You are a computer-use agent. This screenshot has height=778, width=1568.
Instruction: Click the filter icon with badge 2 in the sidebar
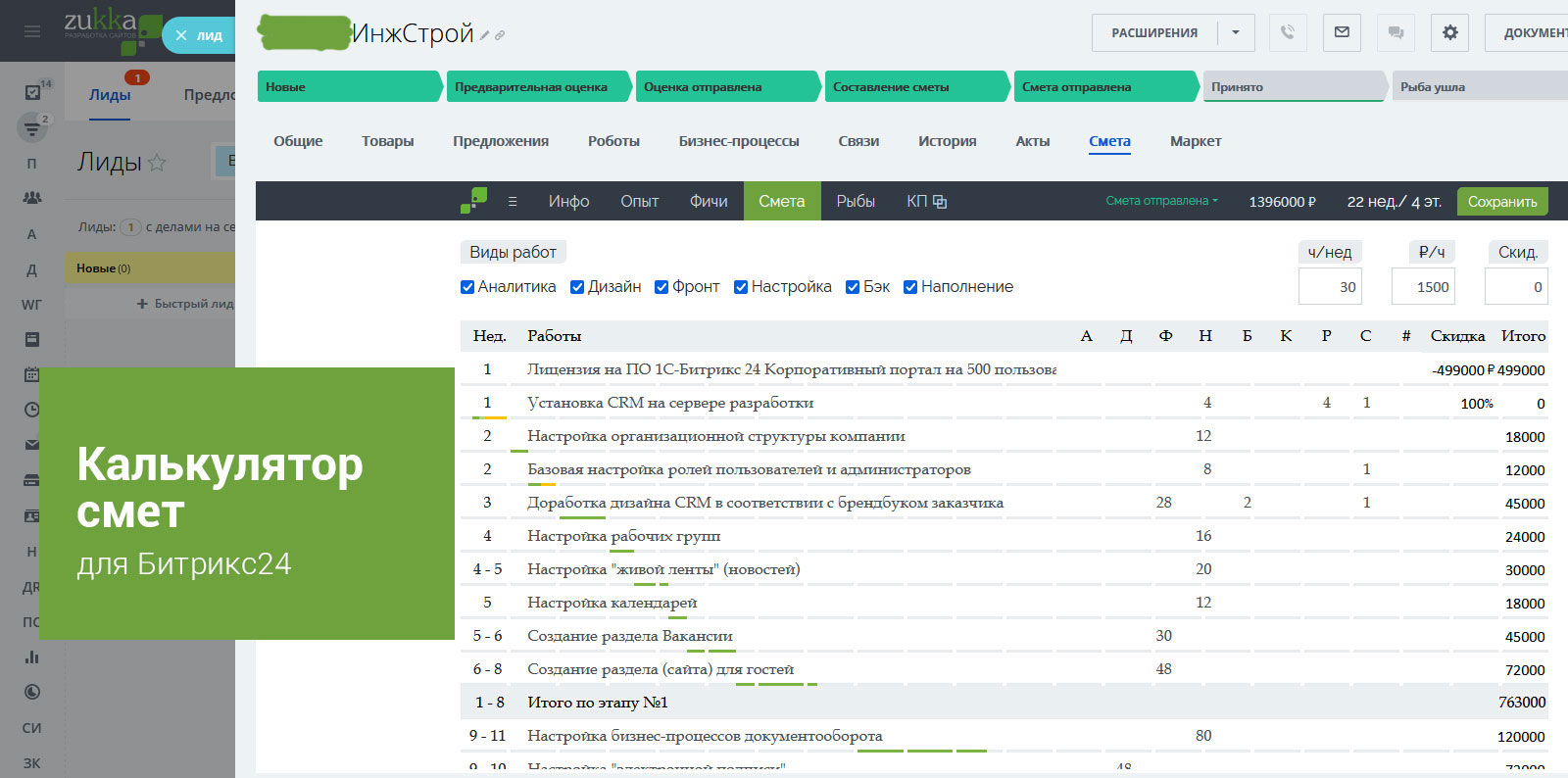pyautogui.click(x=32, y=127)
